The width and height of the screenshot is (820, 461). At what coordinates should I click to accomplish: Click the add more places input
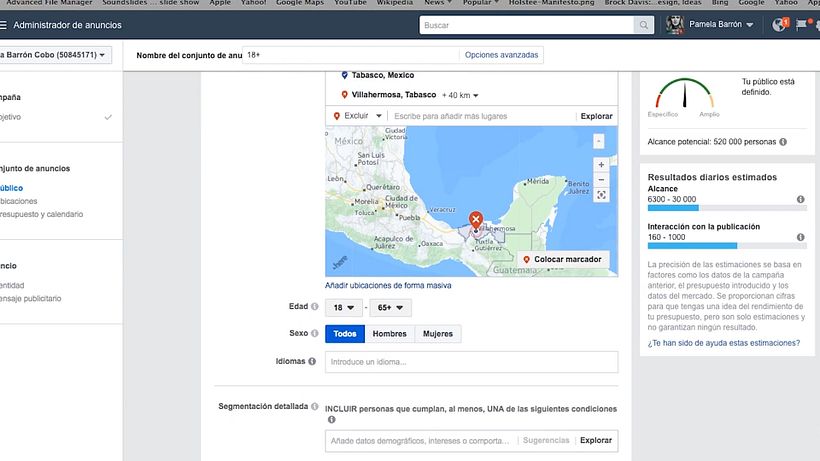coord(481,116)
